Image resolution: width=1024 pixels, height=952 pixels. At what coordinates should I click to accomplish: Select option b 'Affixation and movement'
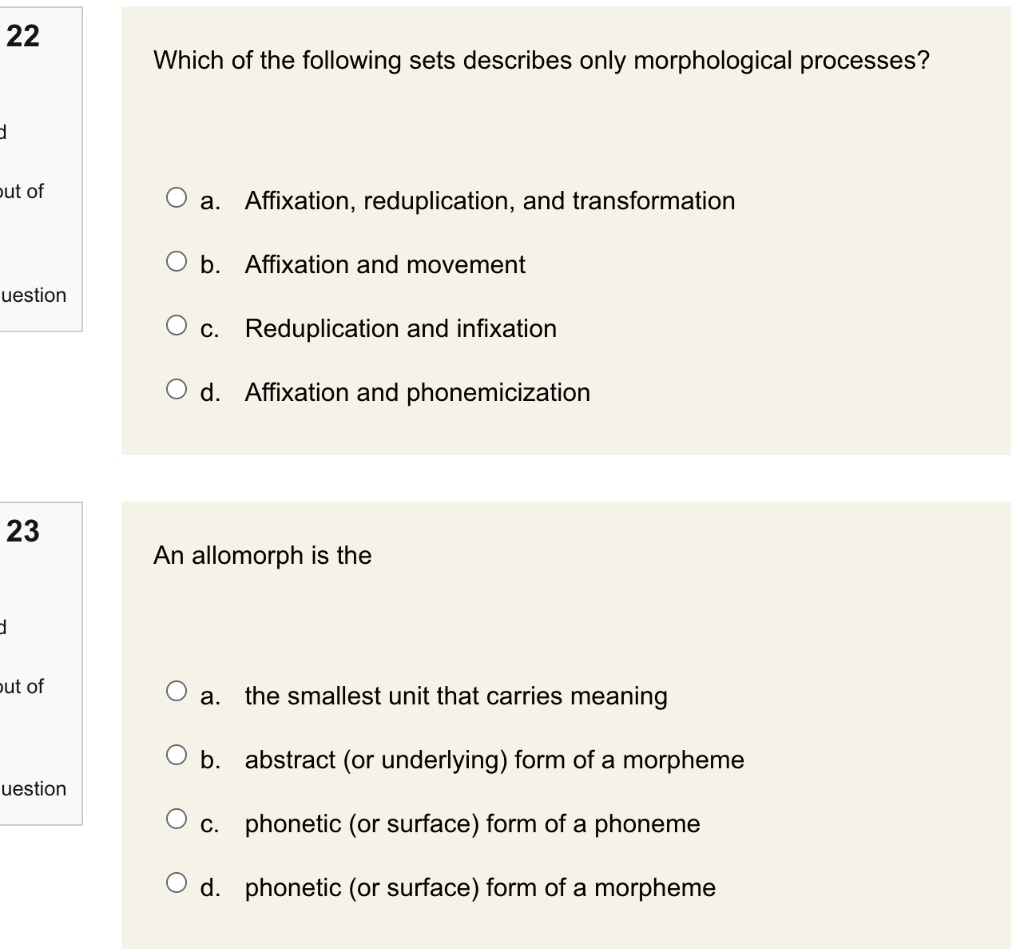[x=177, y=263]
